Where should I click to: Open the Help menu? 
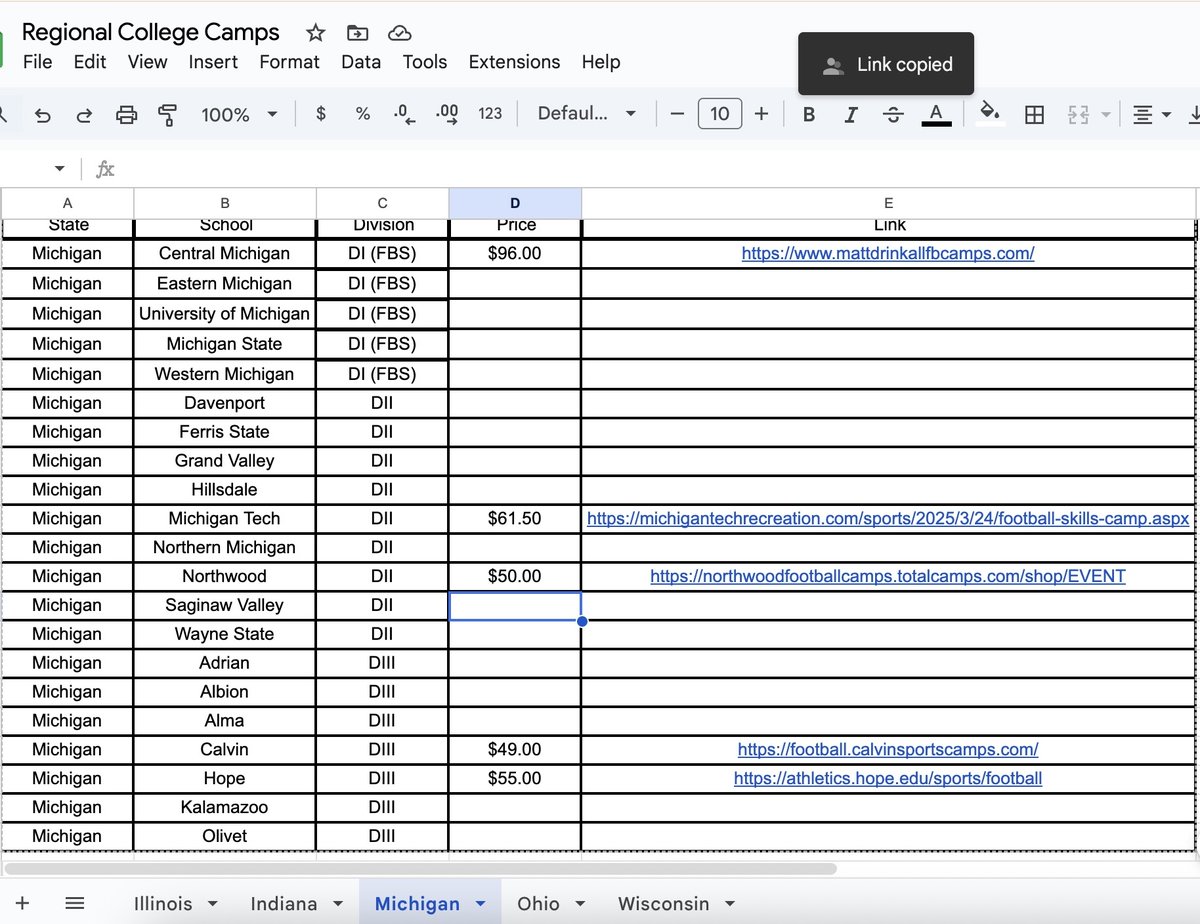(x=601, y=62)
